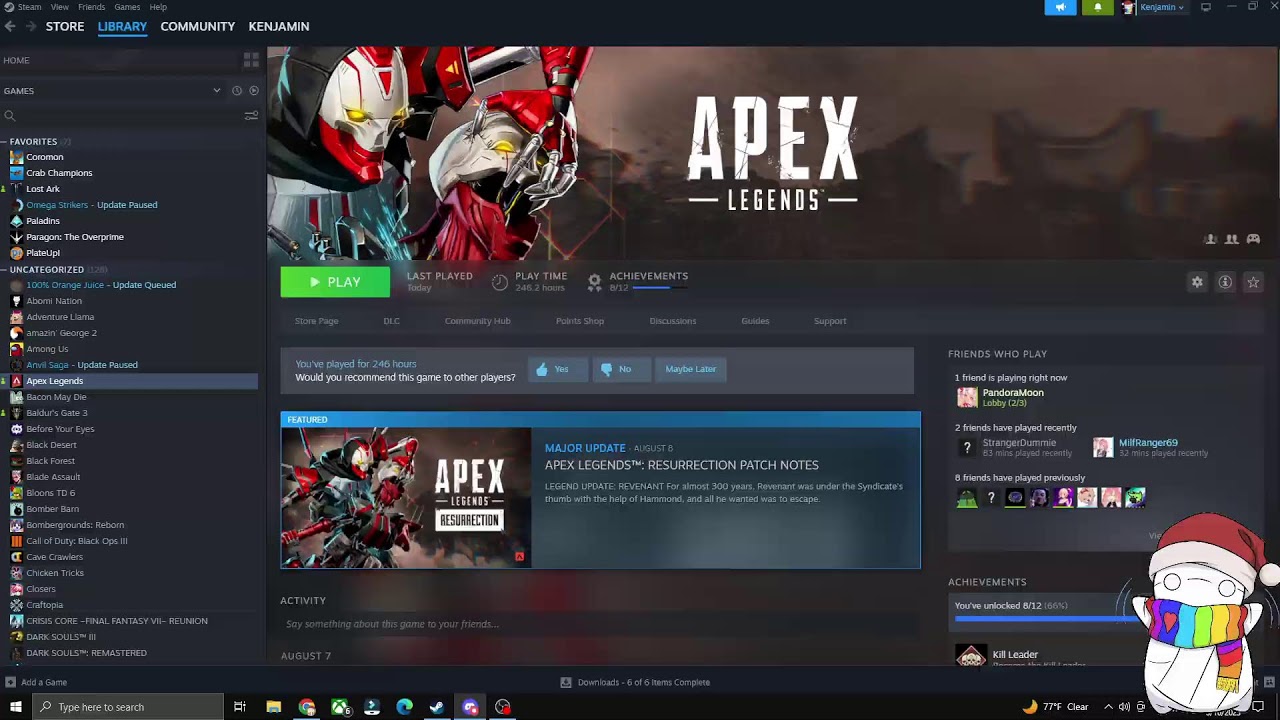The height and width of the screenshot is (720, 1280).
Task: Click the activity comment input field
Action: point(598,624)
